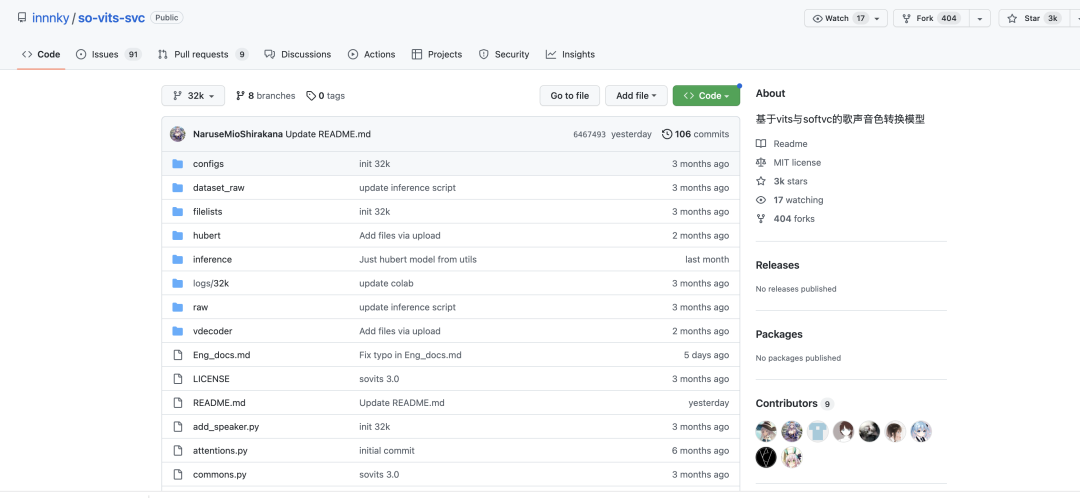Viewport: 1080px width, 498px height.
Task: Click the README.md file icon
Action: tap(178, 403)
